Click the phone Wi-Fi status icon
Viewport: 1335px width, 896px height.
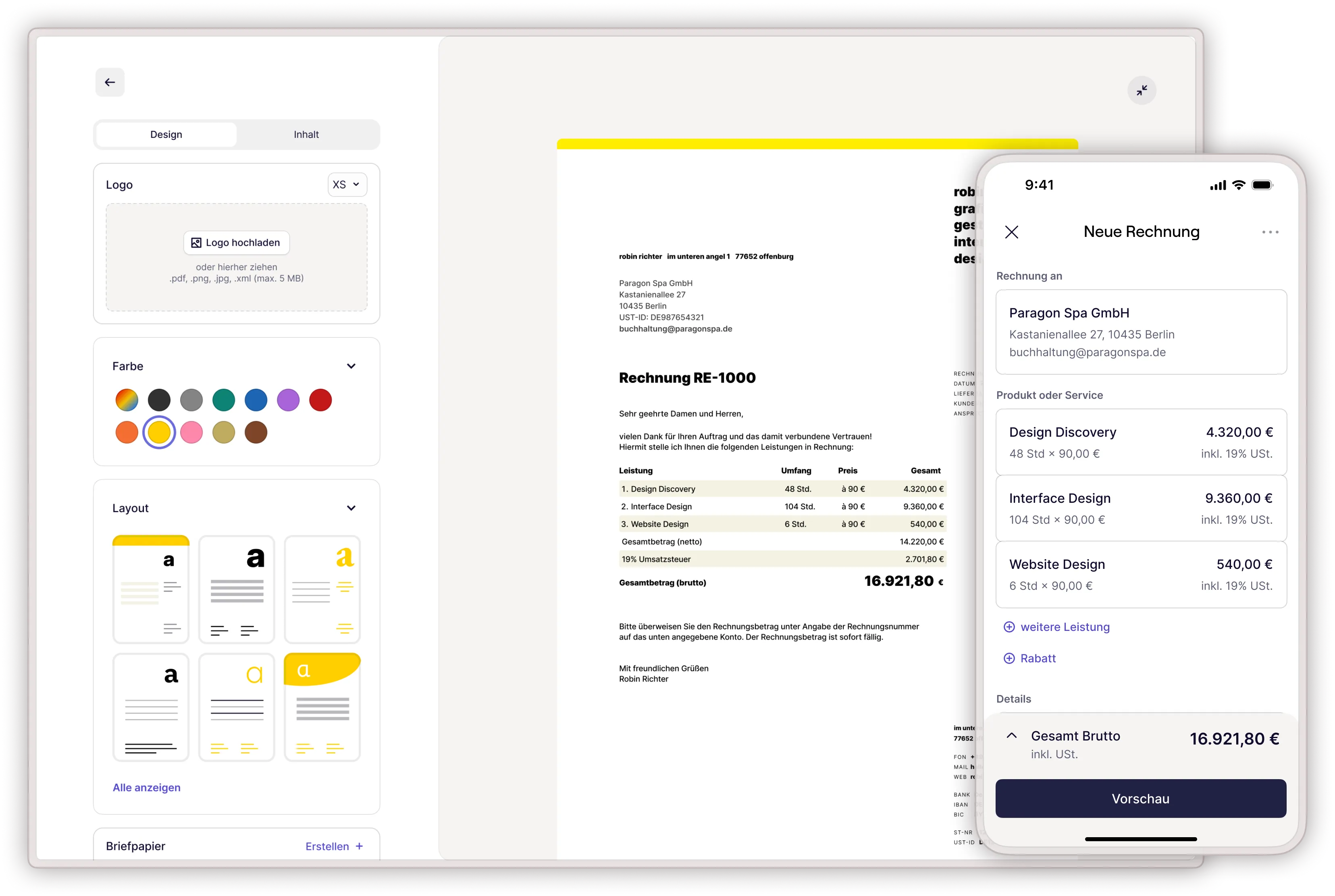pyautogui.click(x=1238, y=185)
